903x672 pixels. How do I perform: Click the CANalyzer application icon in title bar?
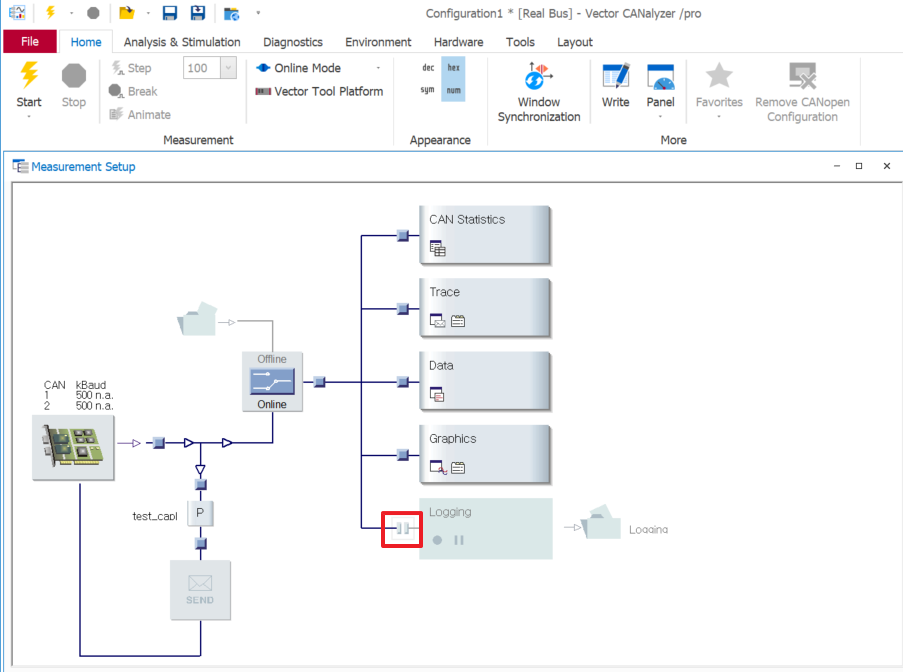pyautogui.click(x=17, y=13)
